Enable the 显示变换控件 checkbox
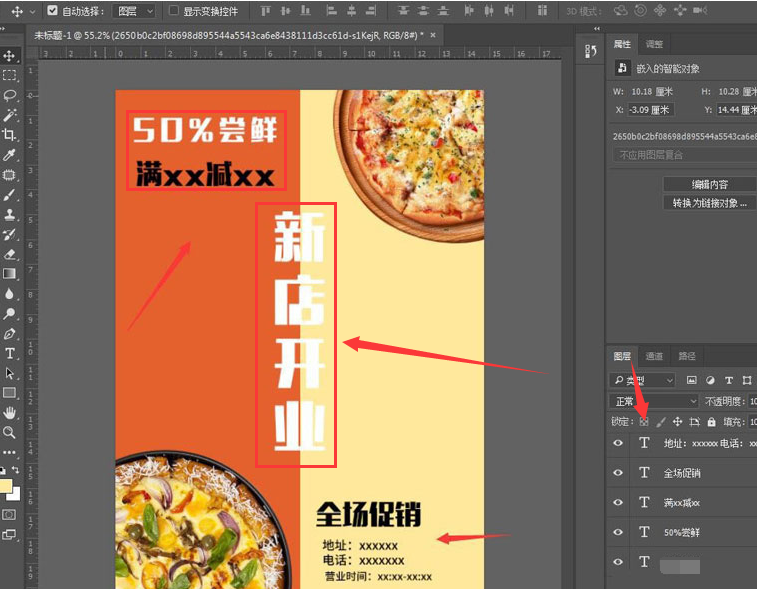 (x=174, y=11)
